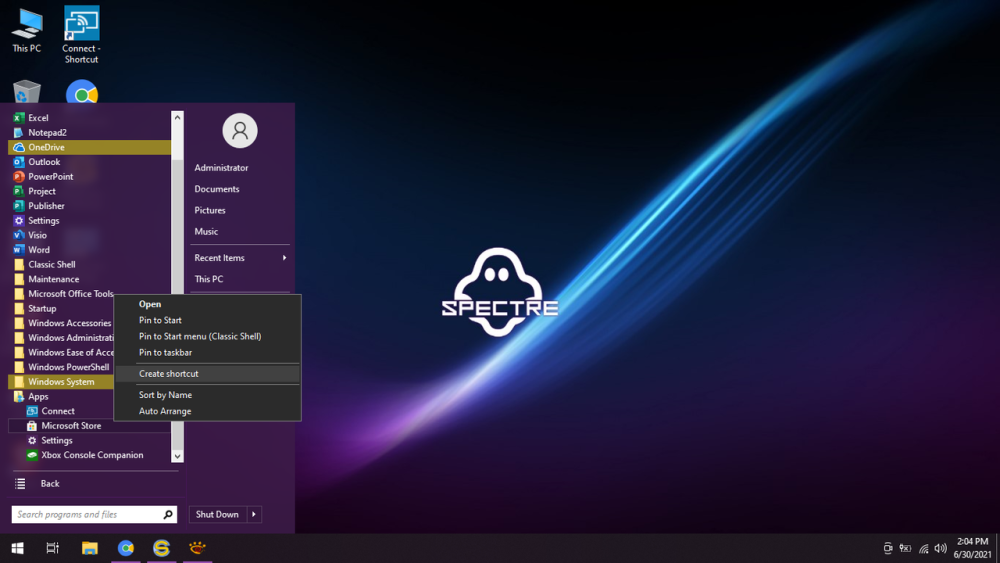Screen dimensions: 1000x563
Task: Open Excel from the programs list
Action: pos(89,118)
